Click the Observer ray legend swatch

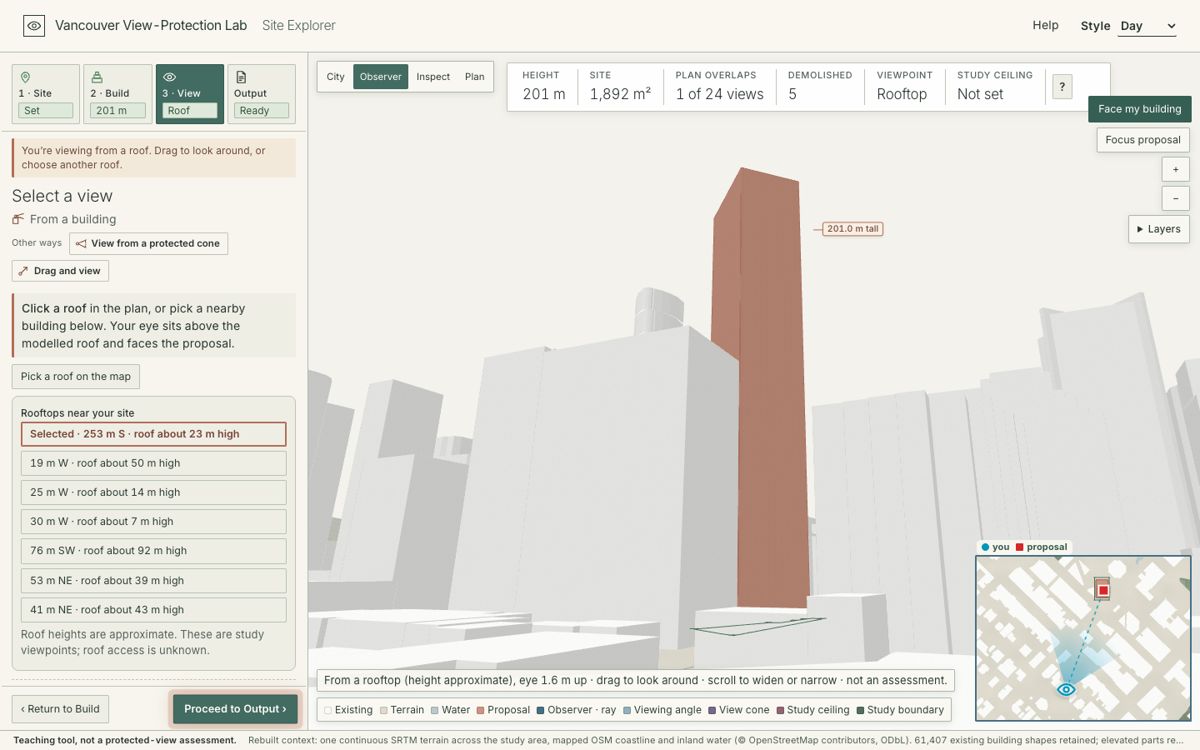point(541,710)
